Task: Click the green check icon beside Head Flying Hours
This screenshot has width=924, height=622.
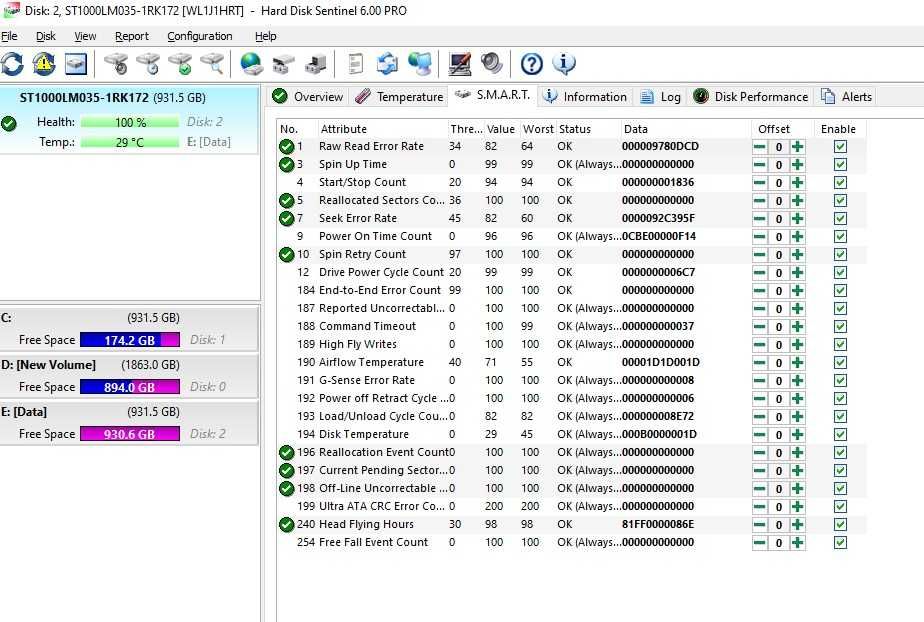Action: point(286,524)
